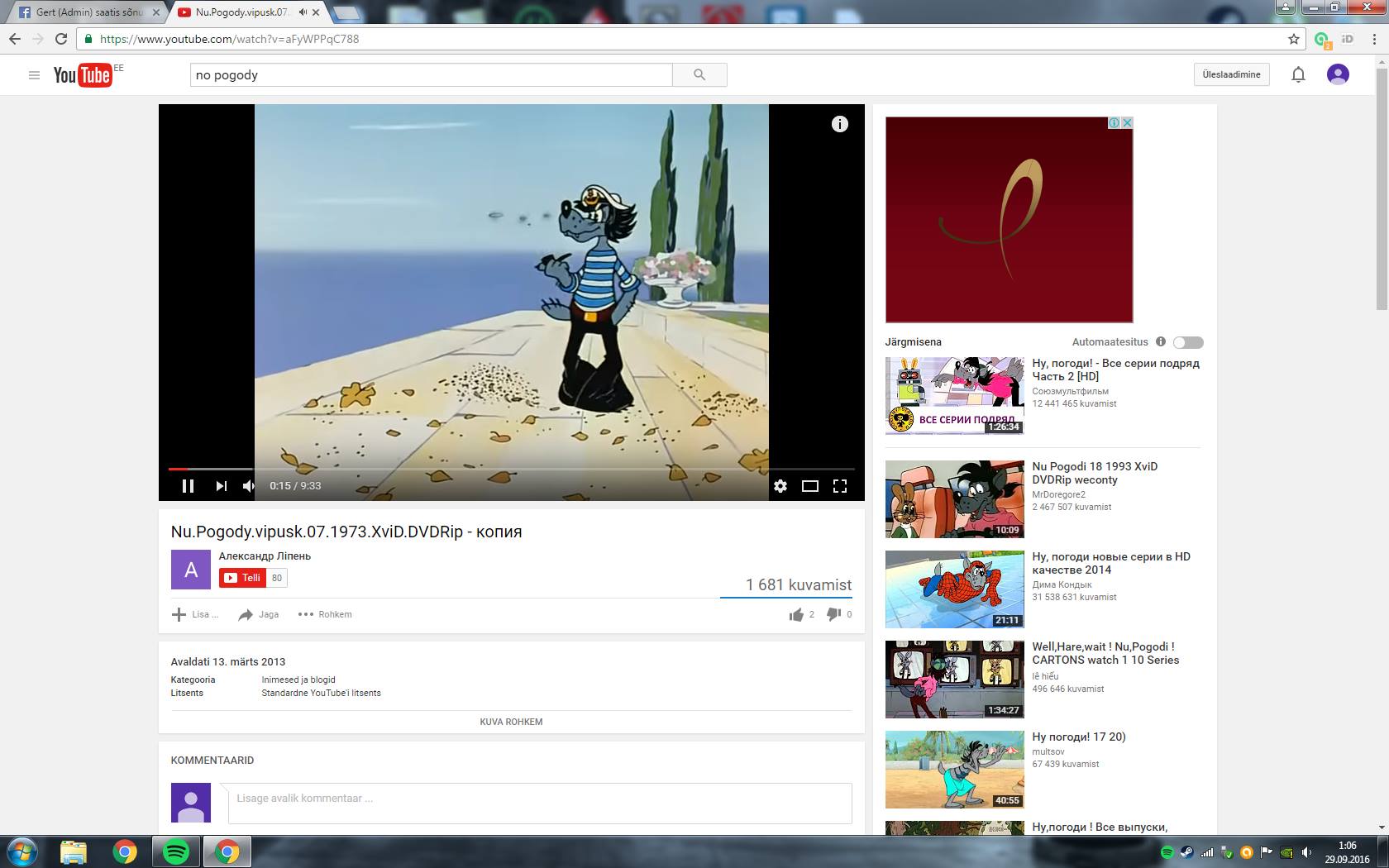The height and width of the screenshot is (868, 1389).
Task: Pause the playing video
Action: (x=188, y=486)
